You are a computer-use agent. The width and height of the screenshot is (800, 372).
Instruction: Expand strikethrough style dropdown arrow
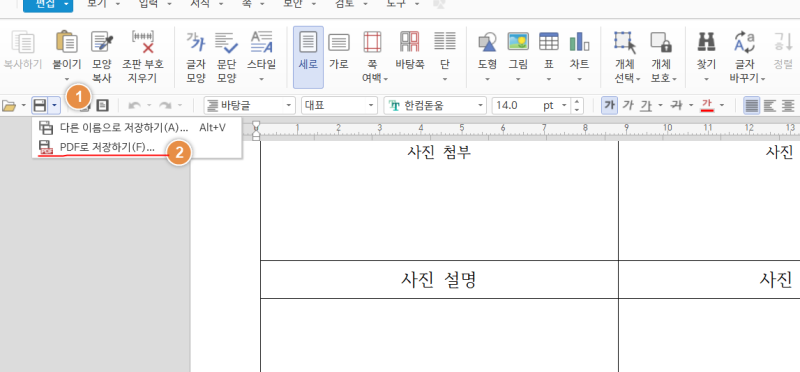690,106
